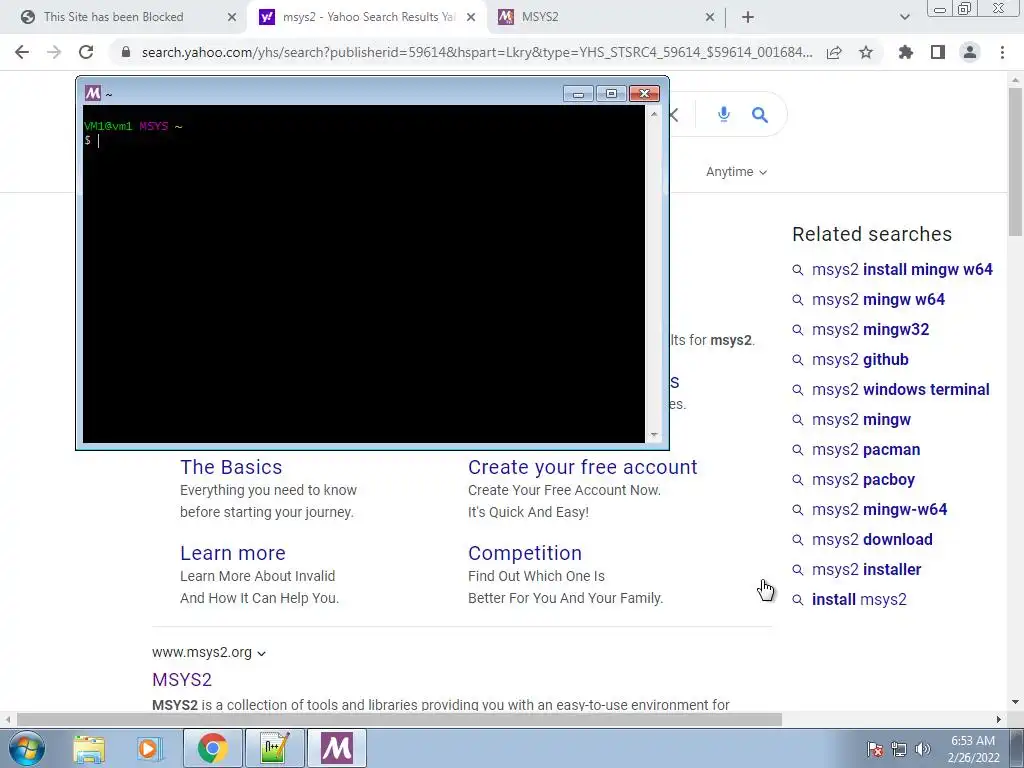Open Windows Explorer from taskbar

pyautogui.click(x=89, y=748)
